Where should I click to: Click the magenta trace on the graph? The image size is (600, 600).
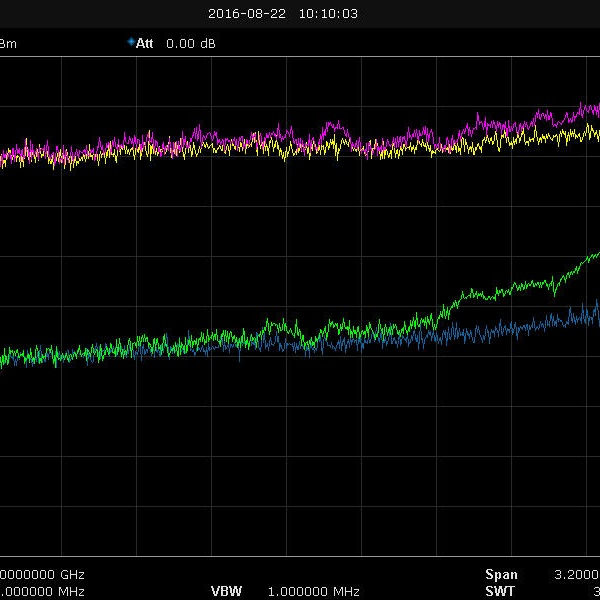(x=335, y=127)
